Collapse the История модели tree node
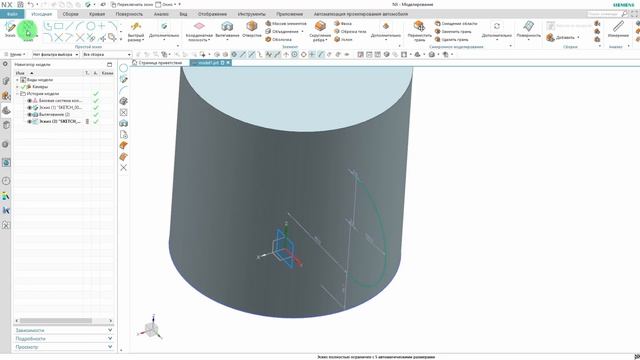This screenshot has height=360, width=640. (17, 93)
